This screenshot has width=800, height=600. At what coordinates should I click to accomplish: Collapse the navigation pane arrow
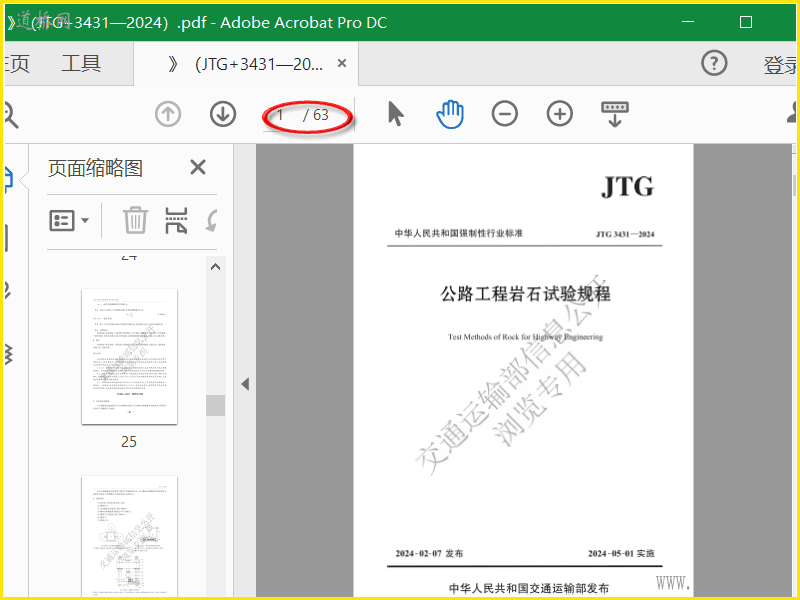click(x=245, y=384)
